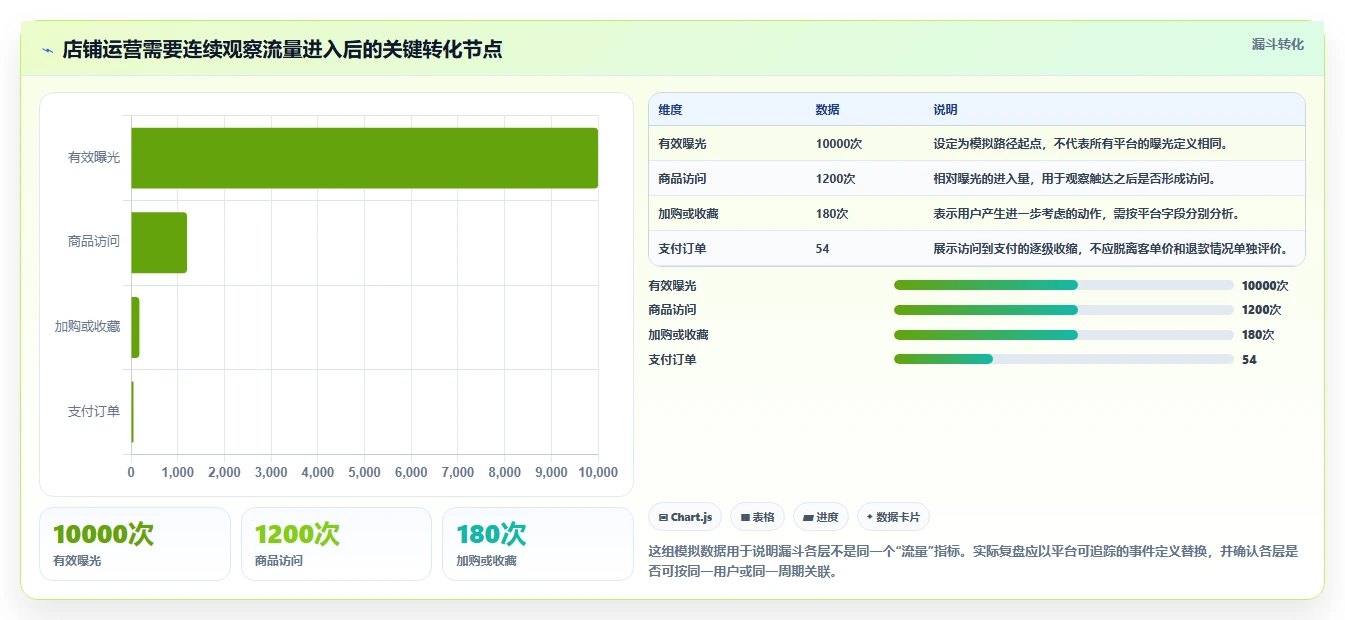The height and width of the screenshot is (620, 1345).
Task: Click the 加购或收藏 progress bar
Action: coord(1064,335)
